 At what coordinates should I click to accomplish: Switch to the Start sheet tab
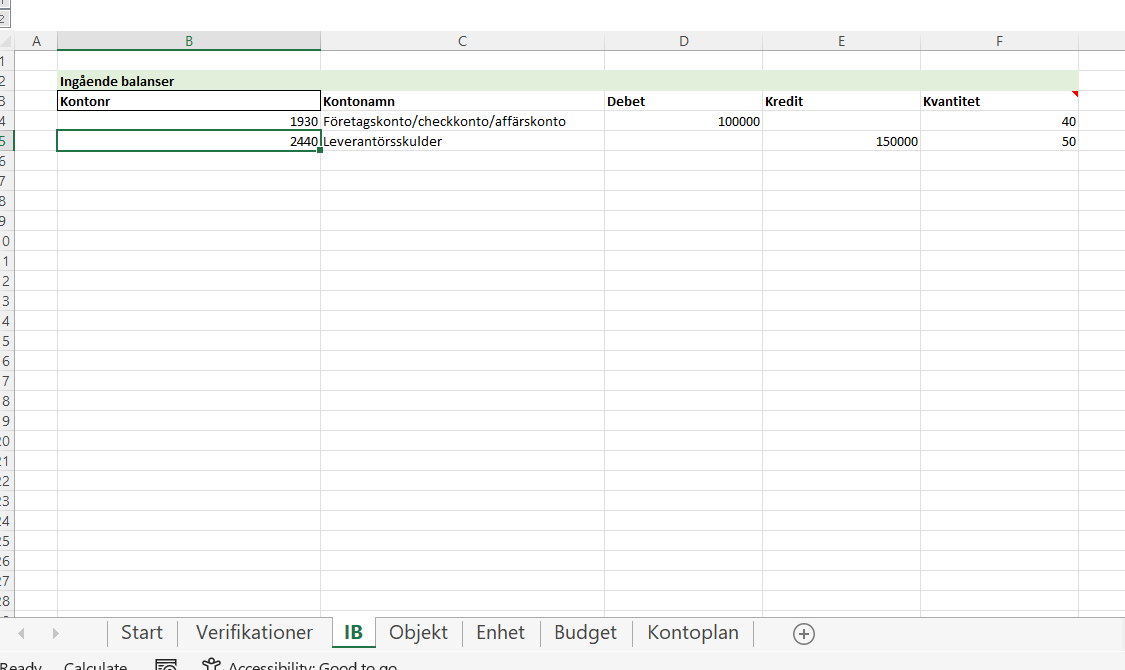point(141,633)
